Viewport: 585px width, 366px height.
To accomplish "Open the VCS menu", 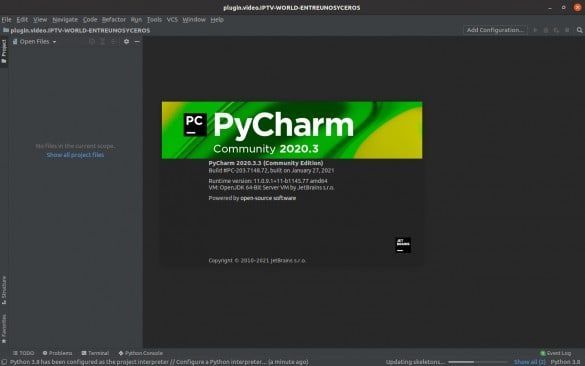I will pyautogui.click(x=172, y=19).
